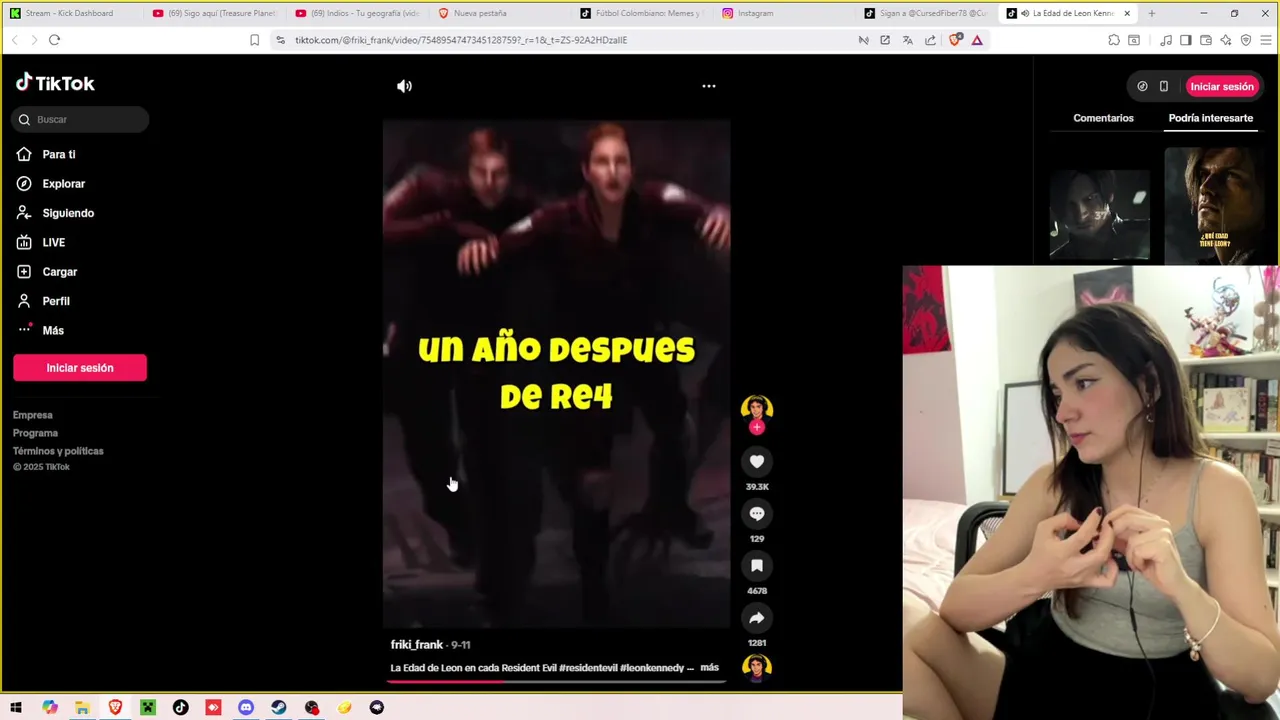Go to Para ti feed

(x=59, y=154)
